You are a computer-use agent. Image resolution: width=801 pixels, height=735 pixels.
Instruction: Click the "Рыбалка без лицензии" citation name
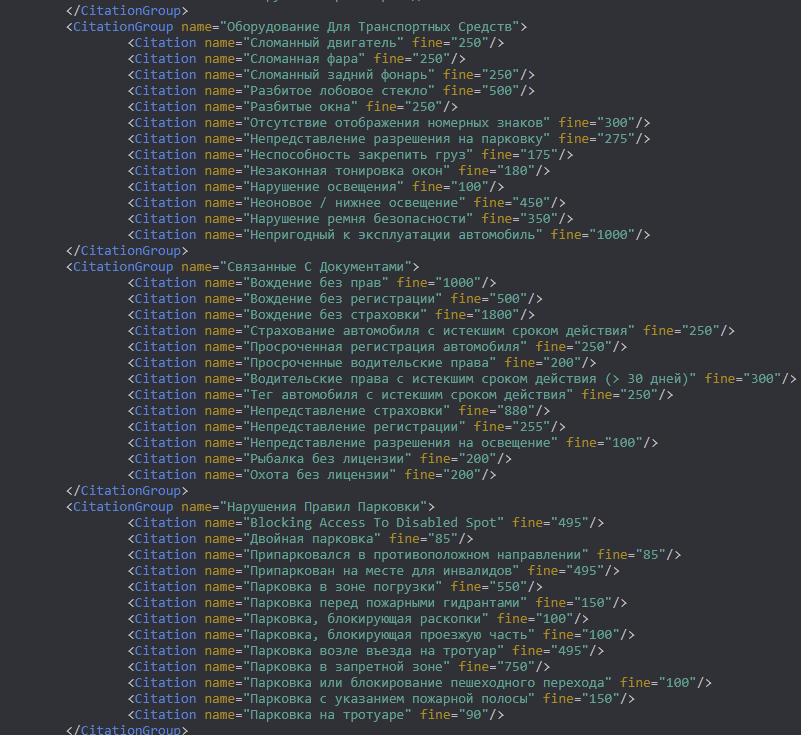(x=324, y=459)
